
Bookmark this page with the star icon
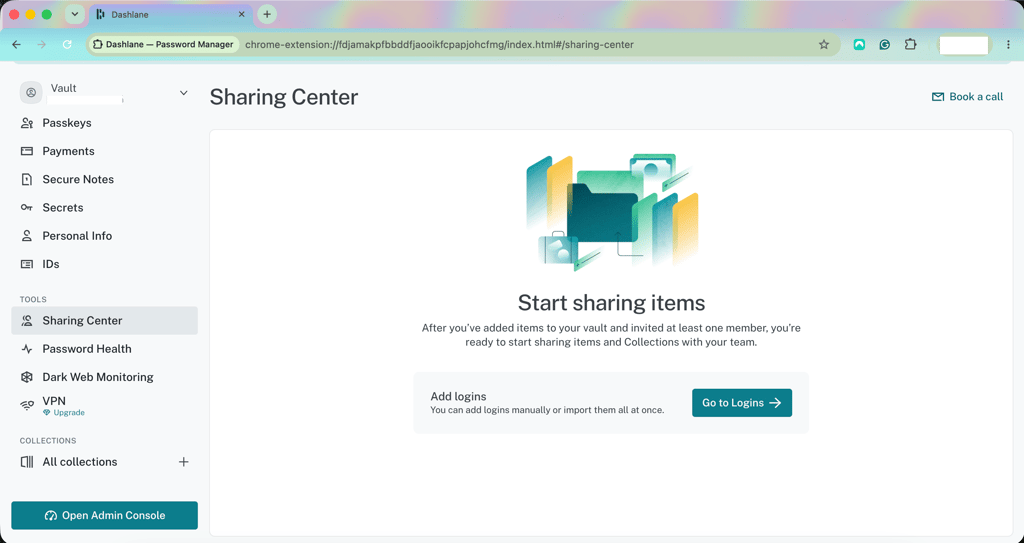[x=824, y=44]
